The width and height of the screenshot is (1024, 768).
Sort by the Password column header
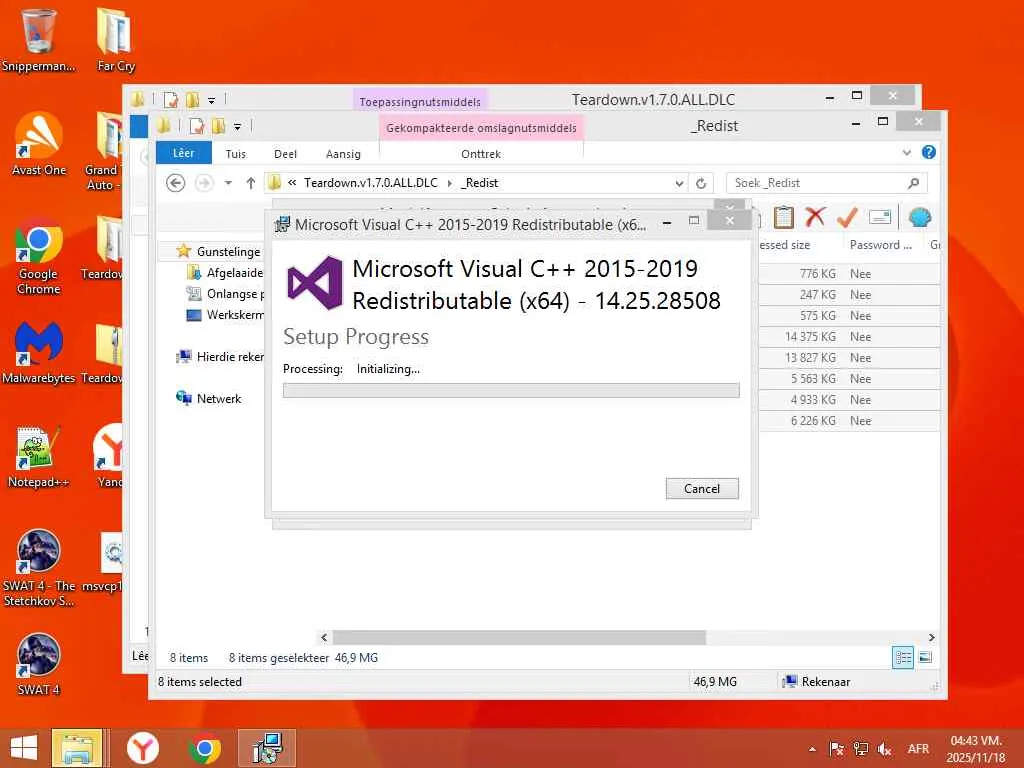(x=880, y=245)
